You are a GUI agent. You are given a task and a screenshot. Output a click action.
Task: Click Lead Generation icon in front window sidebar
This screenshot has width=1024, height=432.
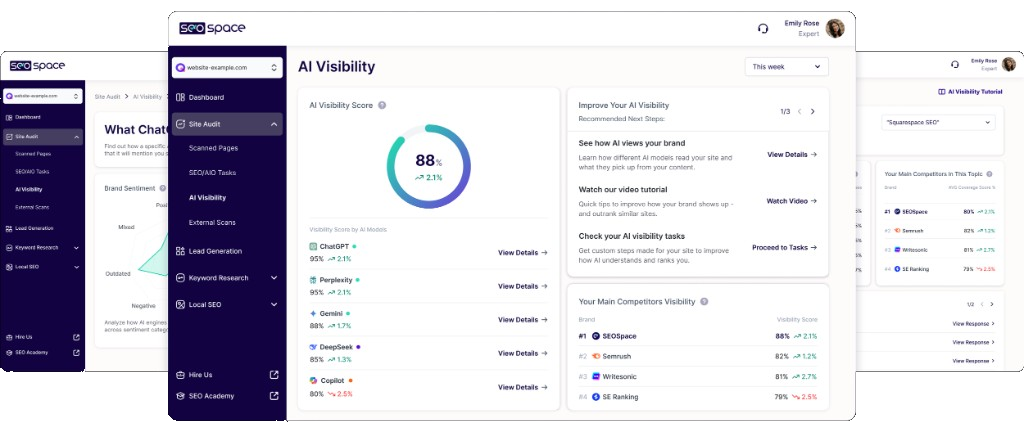tap(180, 251)
